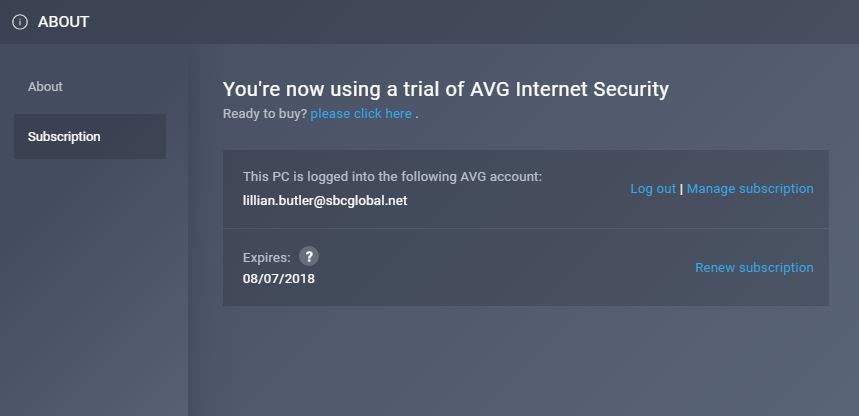Select the Subscription tab in the sidebar
This screenshot has height=416, width=859.
click(x=64, y=137)
